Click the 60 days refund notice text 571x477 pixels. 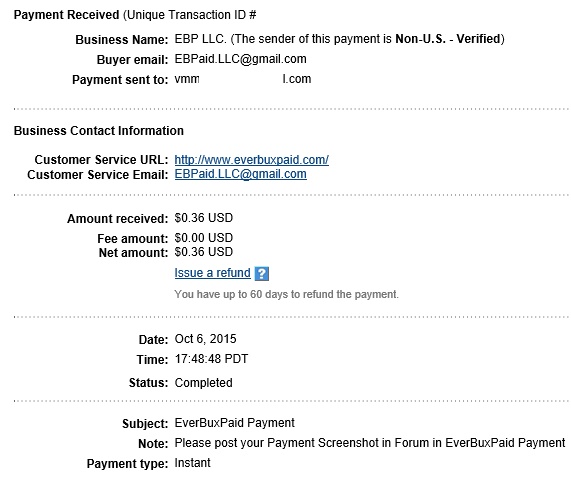286,294
